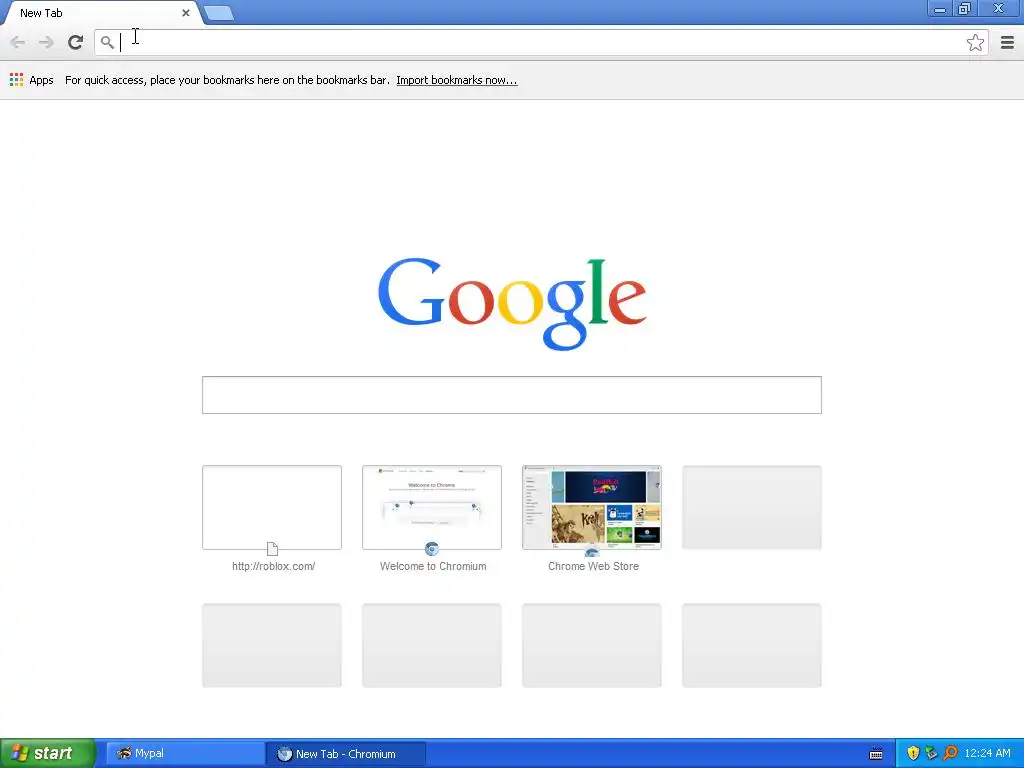Reload the current page
Viewport: 1024px width, 768px height.
coord(75,42)
